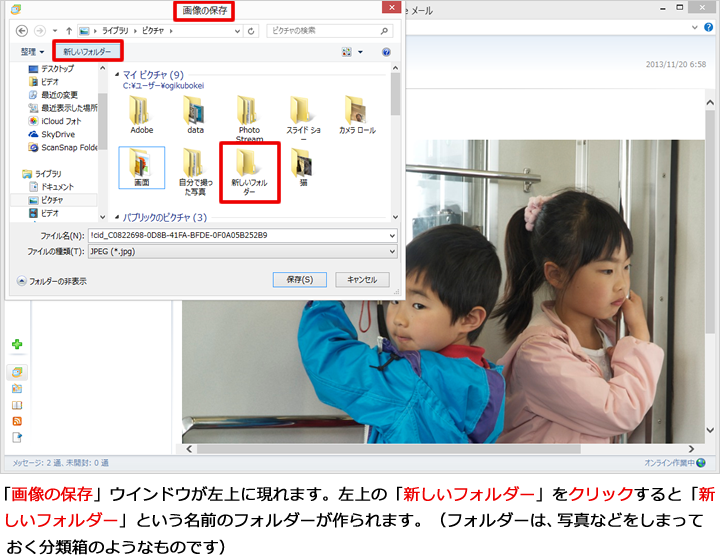
Task: Click the ファイル名 text field
Action: tap(238, 236)
